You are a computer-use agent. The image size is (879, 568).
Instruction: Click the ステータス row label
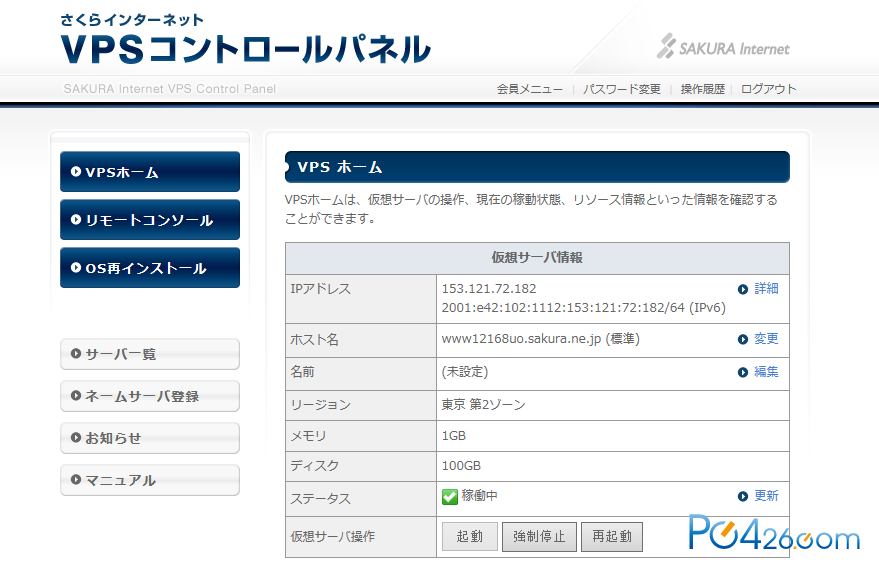pyautogui.click(x=321, y=498)
